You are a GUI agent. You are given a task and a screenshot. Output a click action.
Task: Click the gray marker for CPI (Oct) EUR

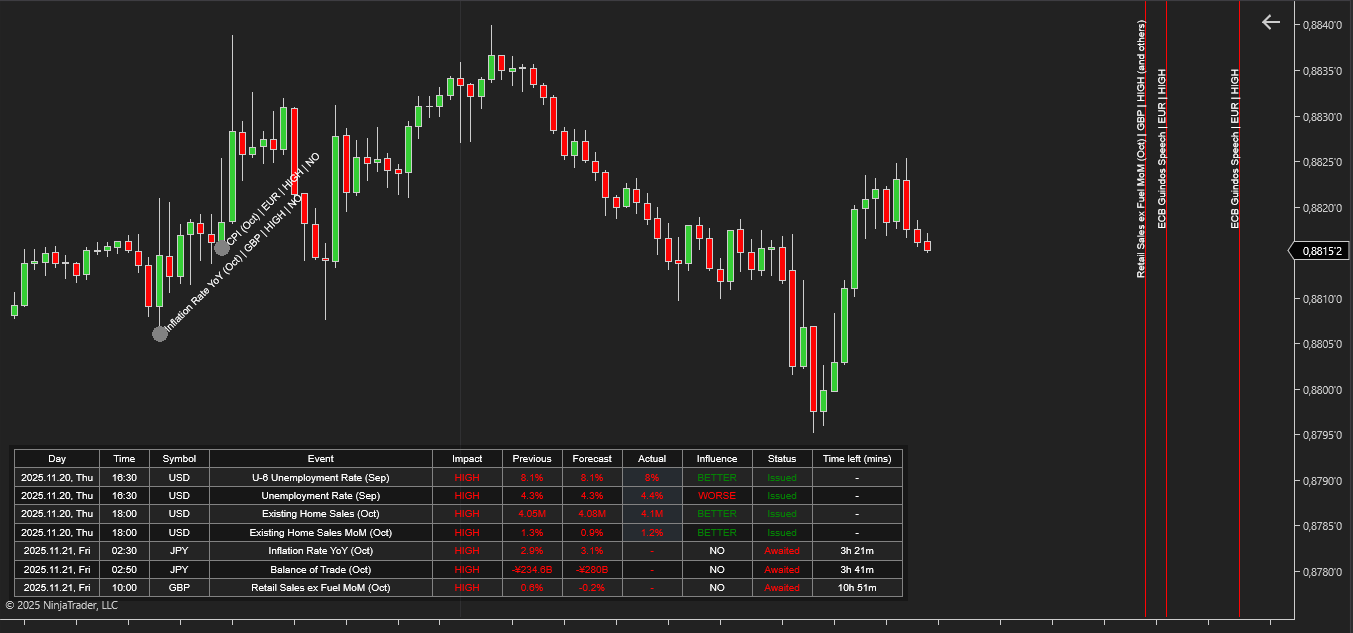(222, 247)
